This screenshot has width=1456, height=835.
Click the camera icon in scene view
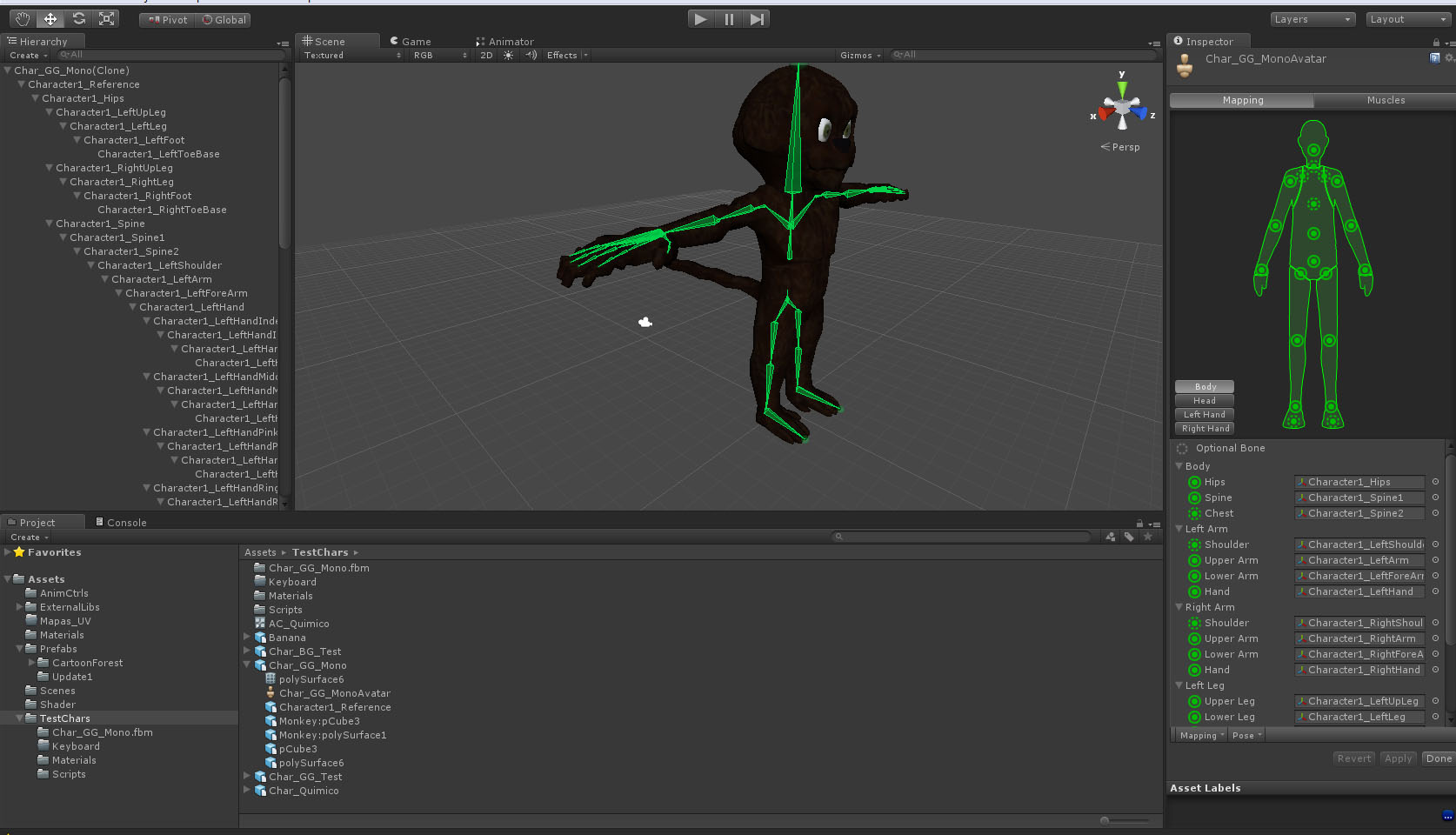645,323
